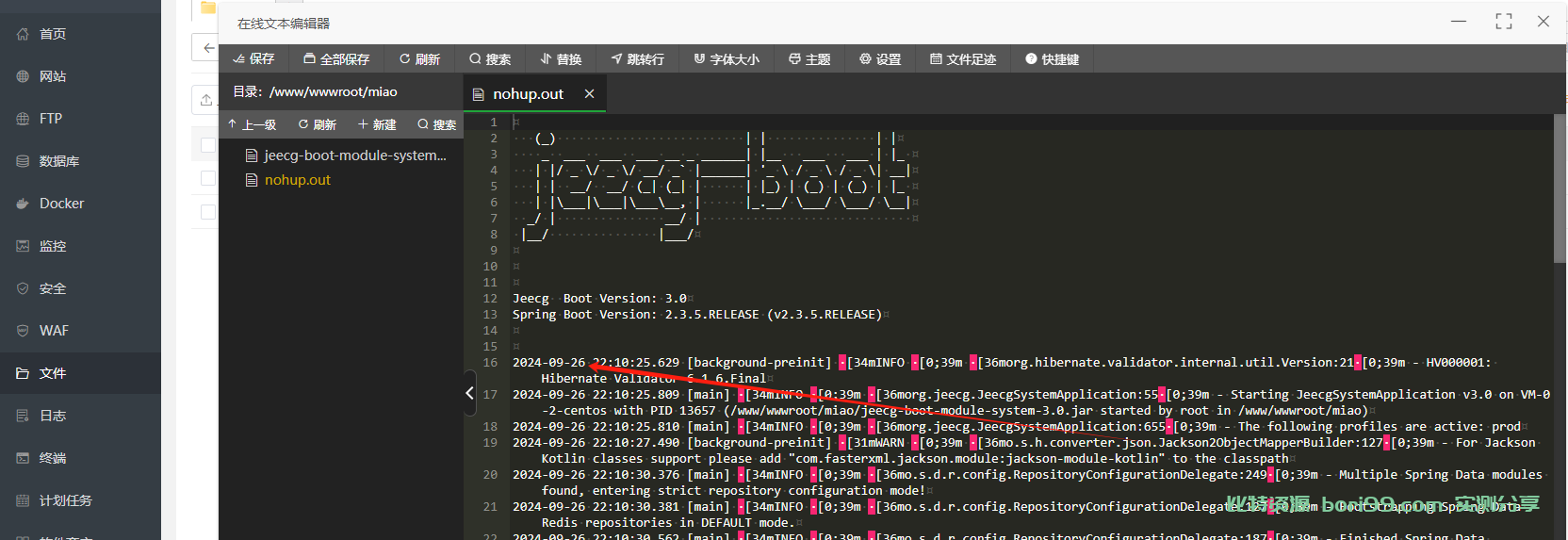Go up one level (上一级) in file panel
Viewport: 1568px width, 540px height.
(253, 124)
